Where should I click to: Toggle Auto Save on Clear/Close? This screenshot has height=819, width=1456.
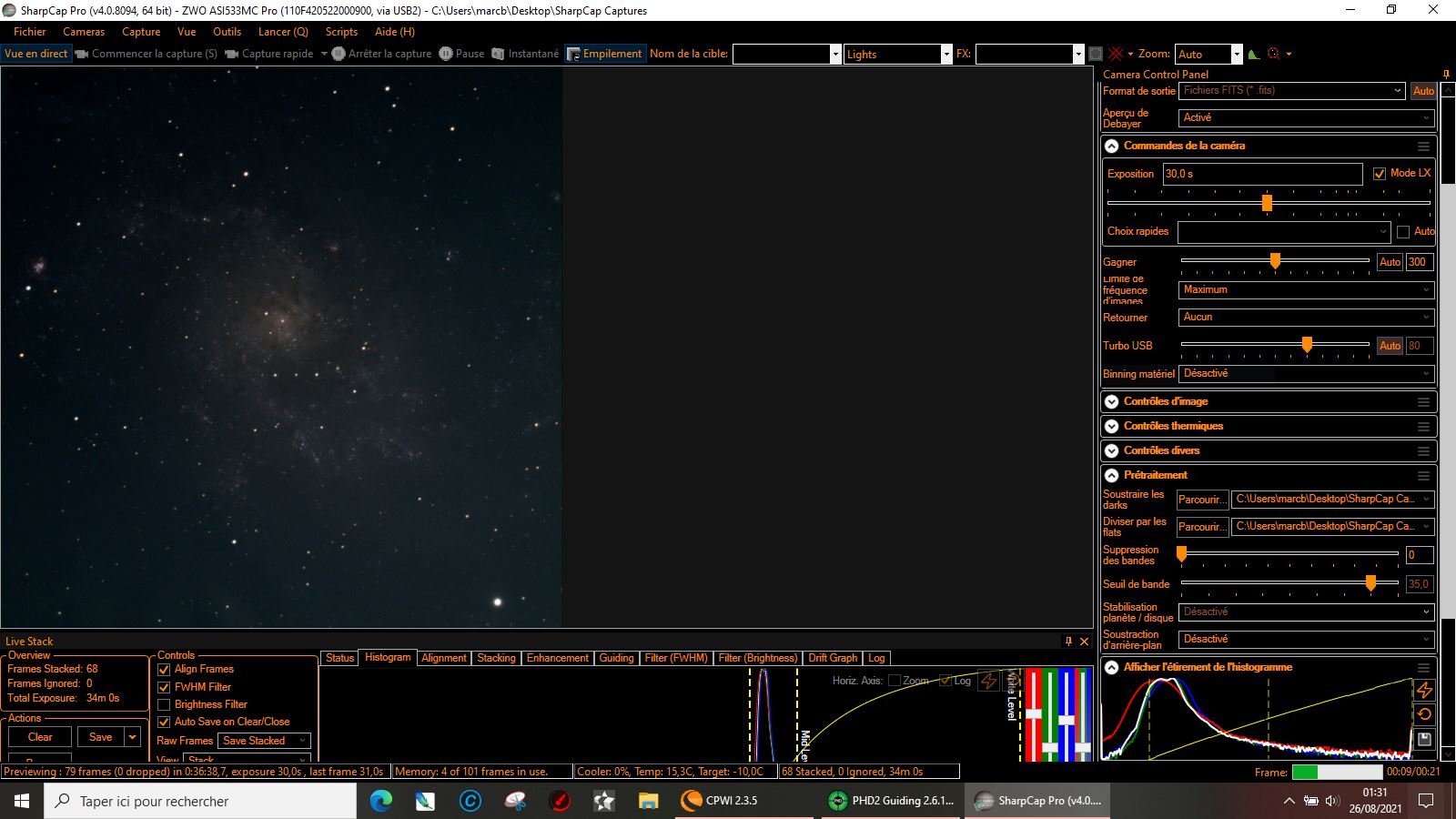[164, 722]
